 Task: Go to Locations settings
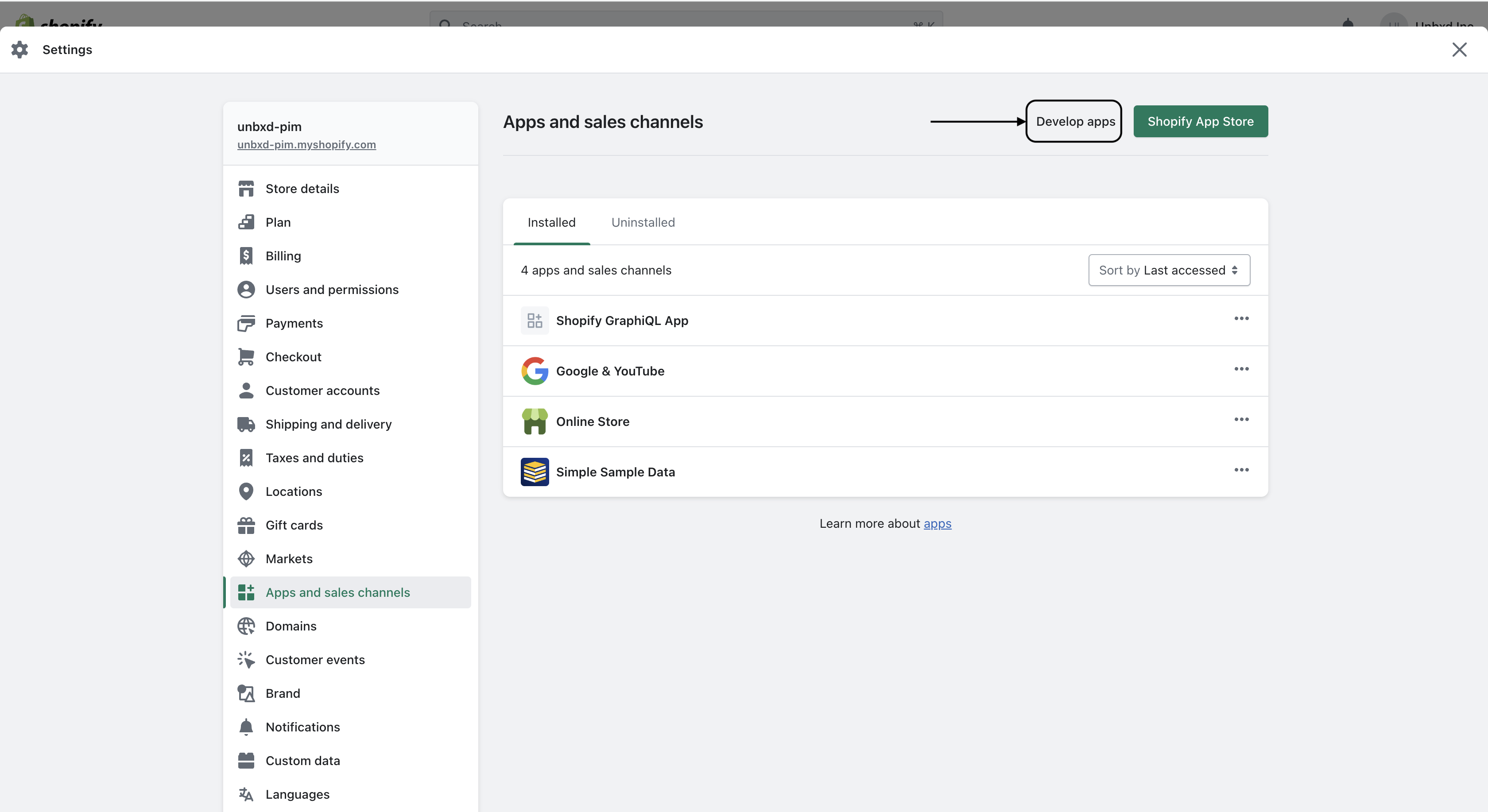[x=351, y=491]
